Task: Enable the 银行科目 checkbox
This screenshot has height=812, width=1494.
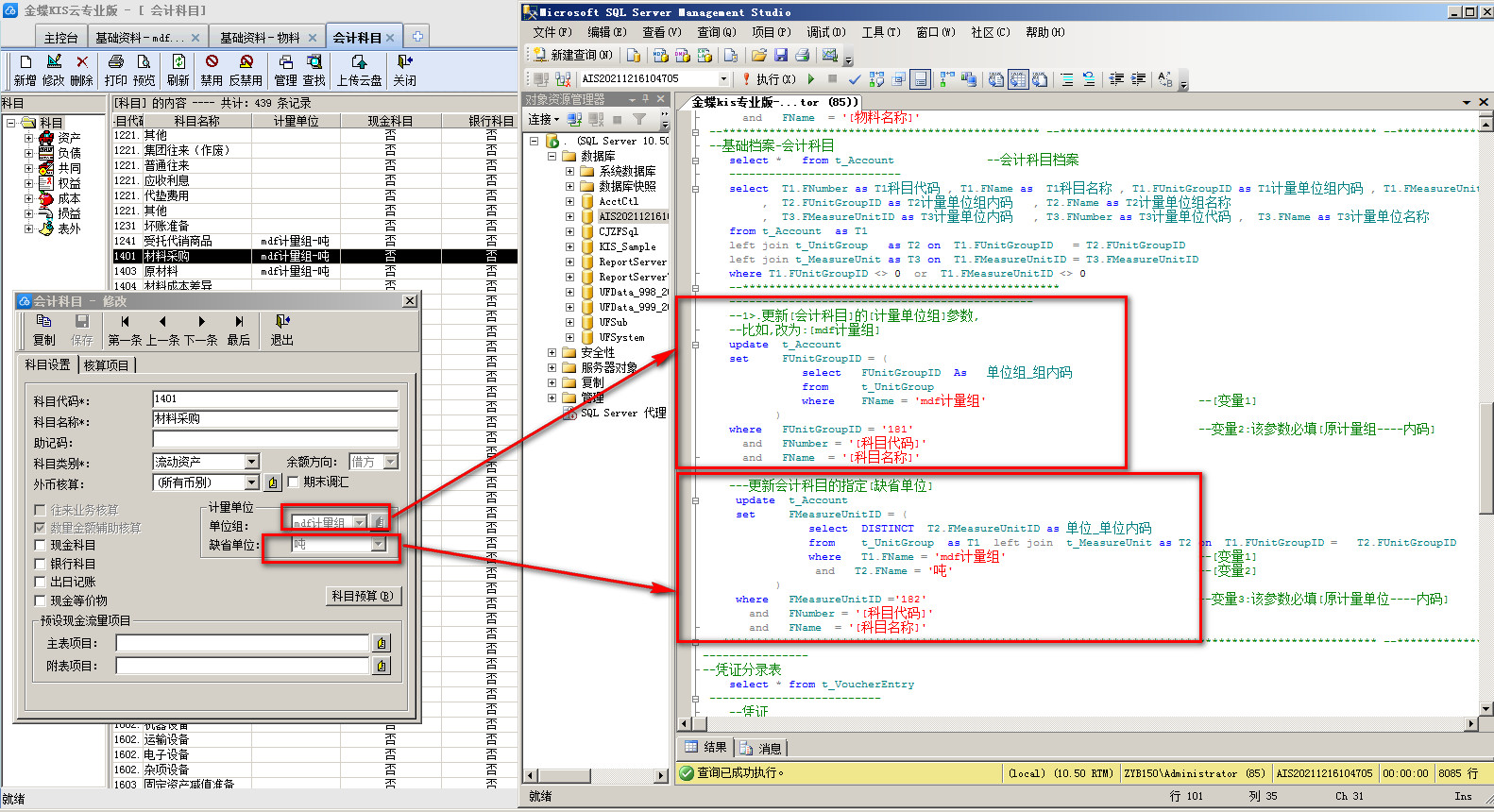Action: [40, 564]
